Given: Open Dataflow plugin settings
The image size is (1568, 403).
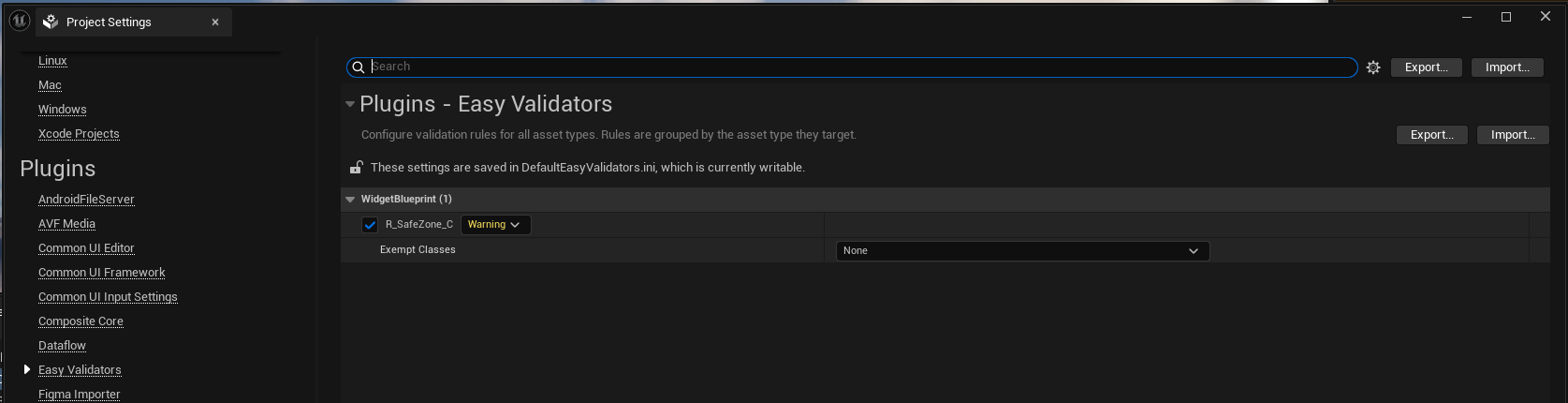Looking at the screenshot, I should click(x=62, y=346).
